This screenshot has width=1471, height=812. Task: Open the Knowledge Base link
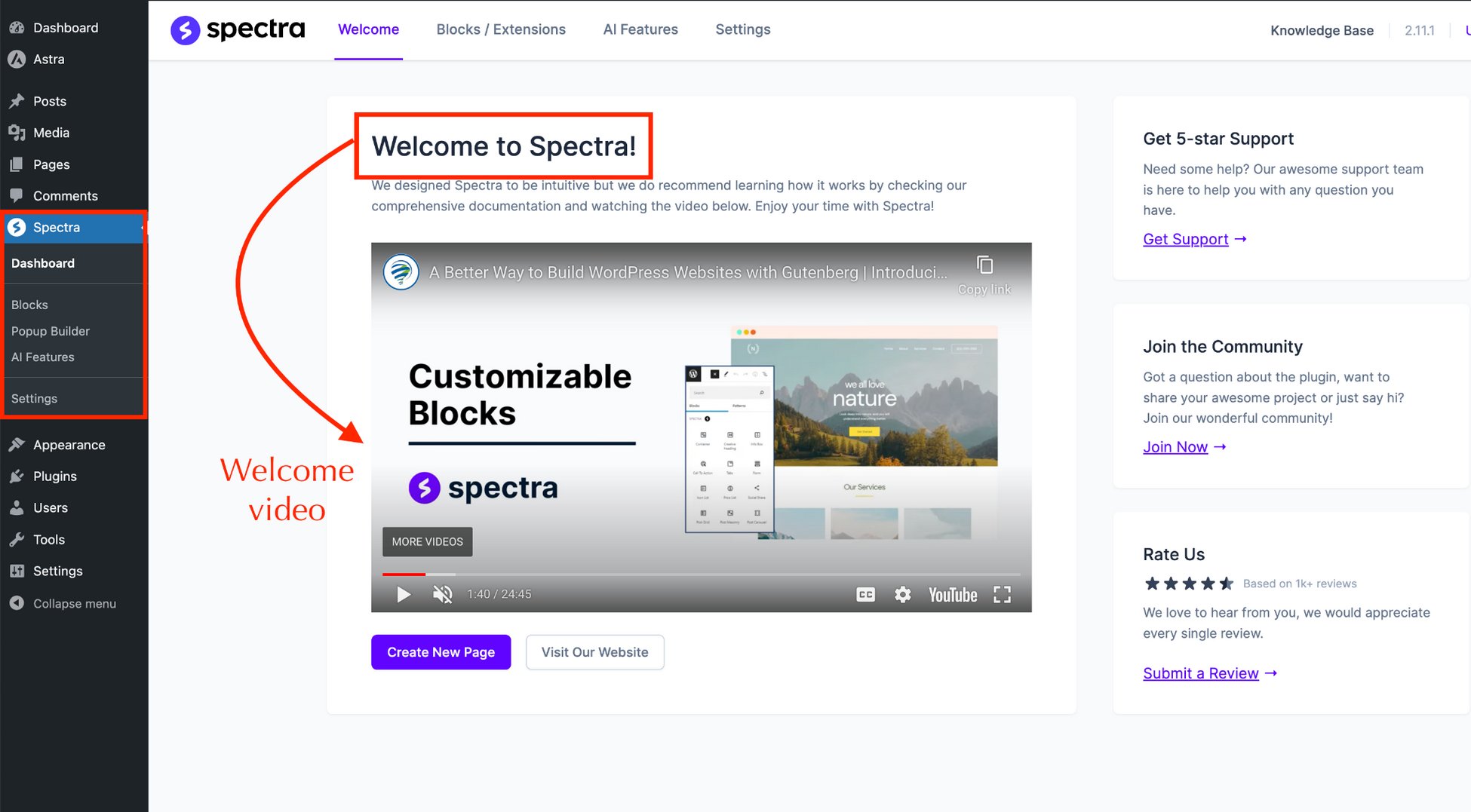(x=1322, y=30)
